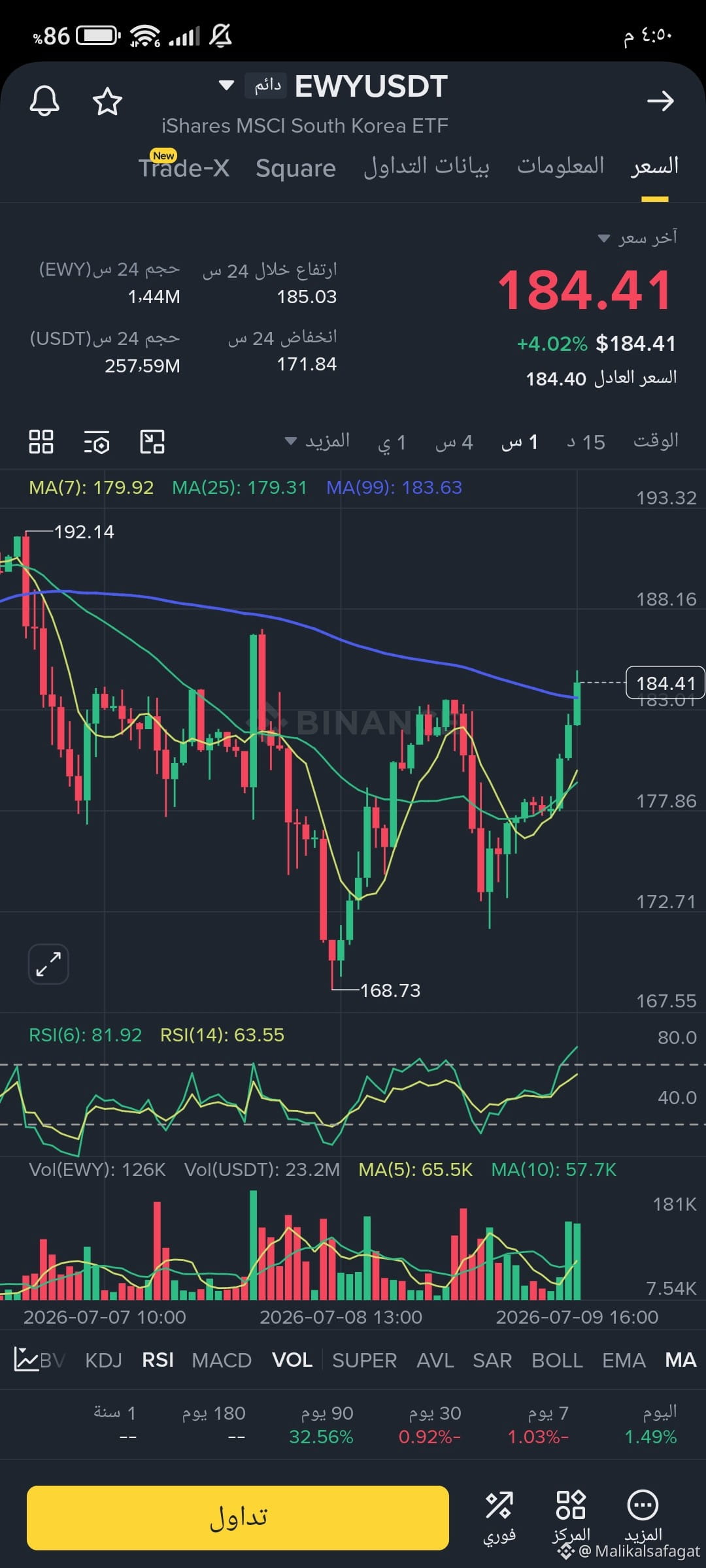This screenshot has height=1568, width=706.
Task: Tap the دائم perpetual badge
Action: point(267,86)
